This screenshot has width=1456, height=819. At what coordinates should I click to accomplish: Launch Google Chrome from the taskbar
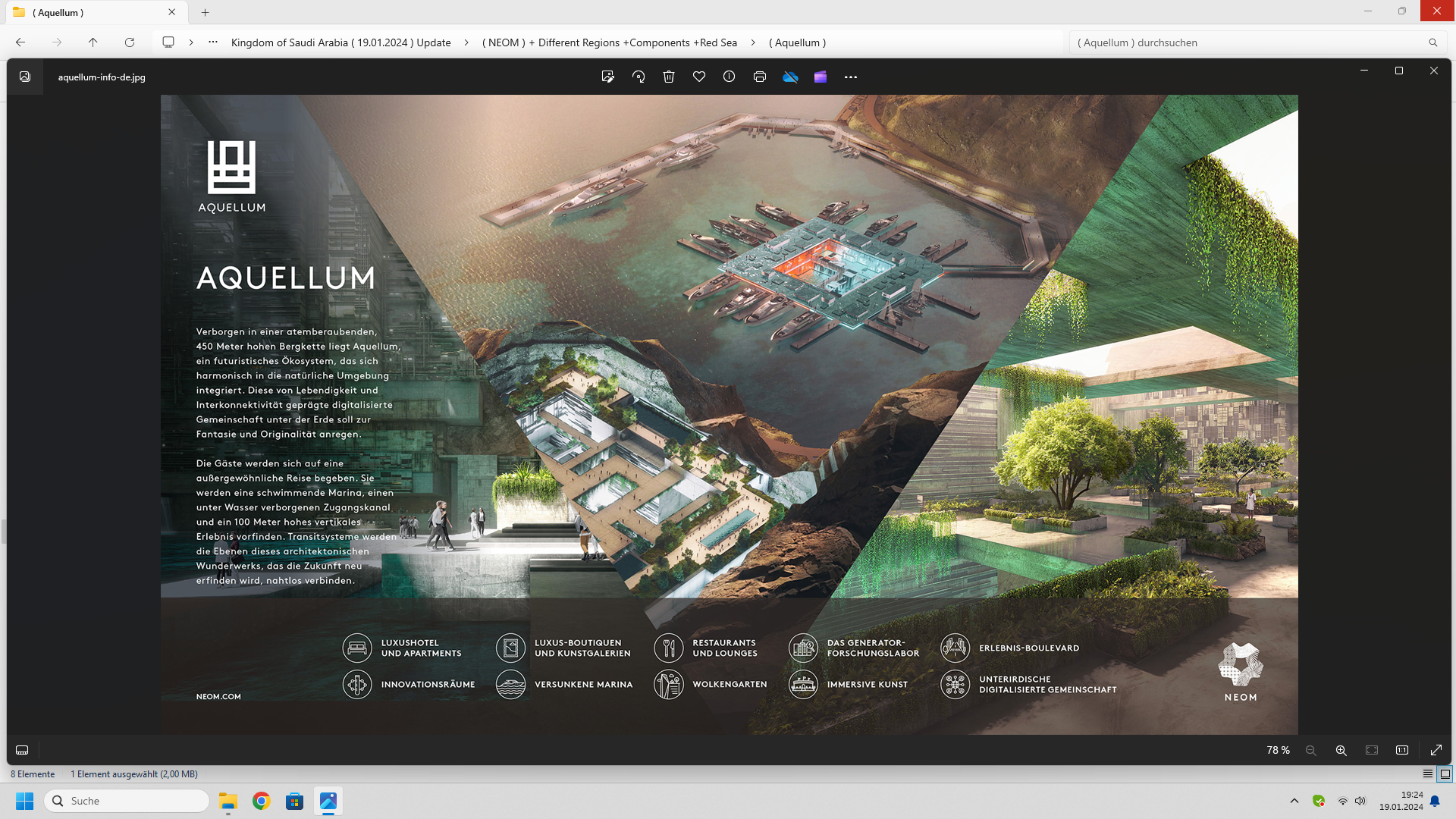point(262,801)
